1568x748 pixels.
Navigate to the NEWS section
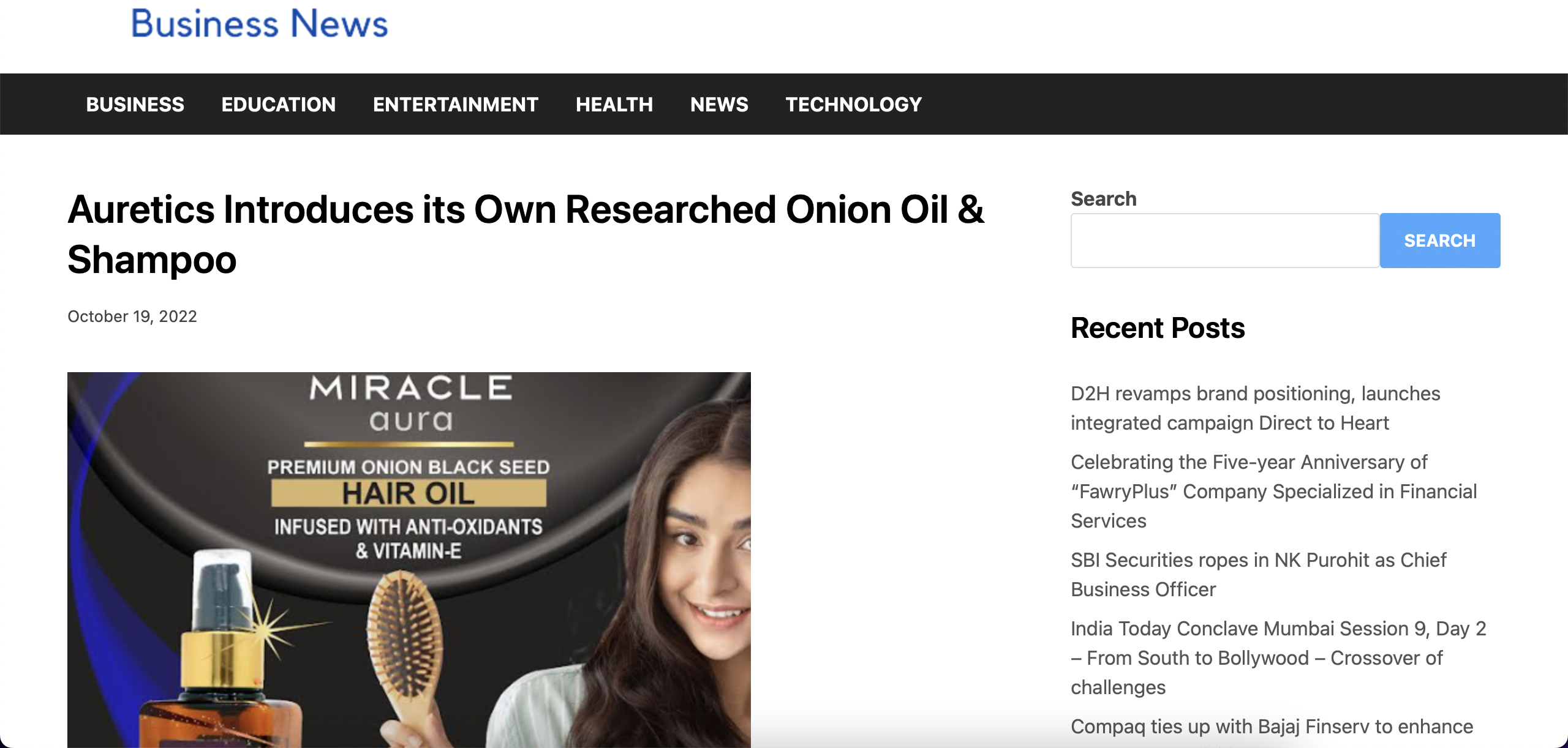[720, 105]
